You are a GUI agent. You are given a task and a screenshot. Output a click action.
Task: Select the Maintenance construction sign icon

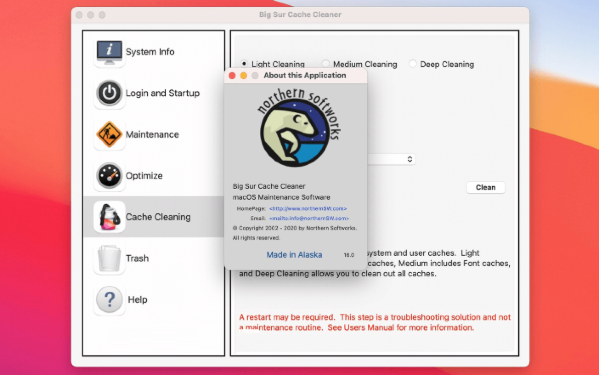(109, 134)
